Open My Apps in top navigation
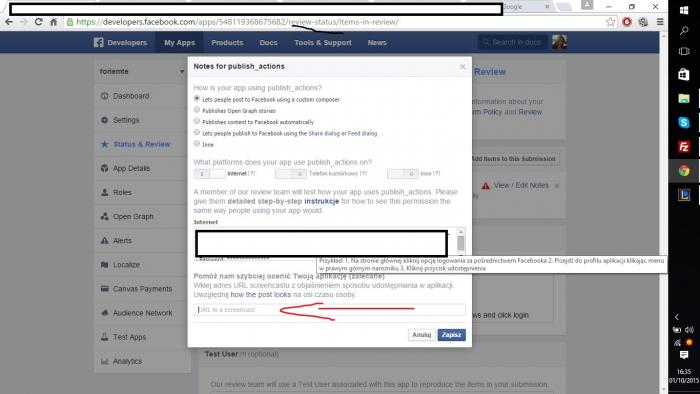Viewport: 700px width, 394px height. tap(179, 43)
